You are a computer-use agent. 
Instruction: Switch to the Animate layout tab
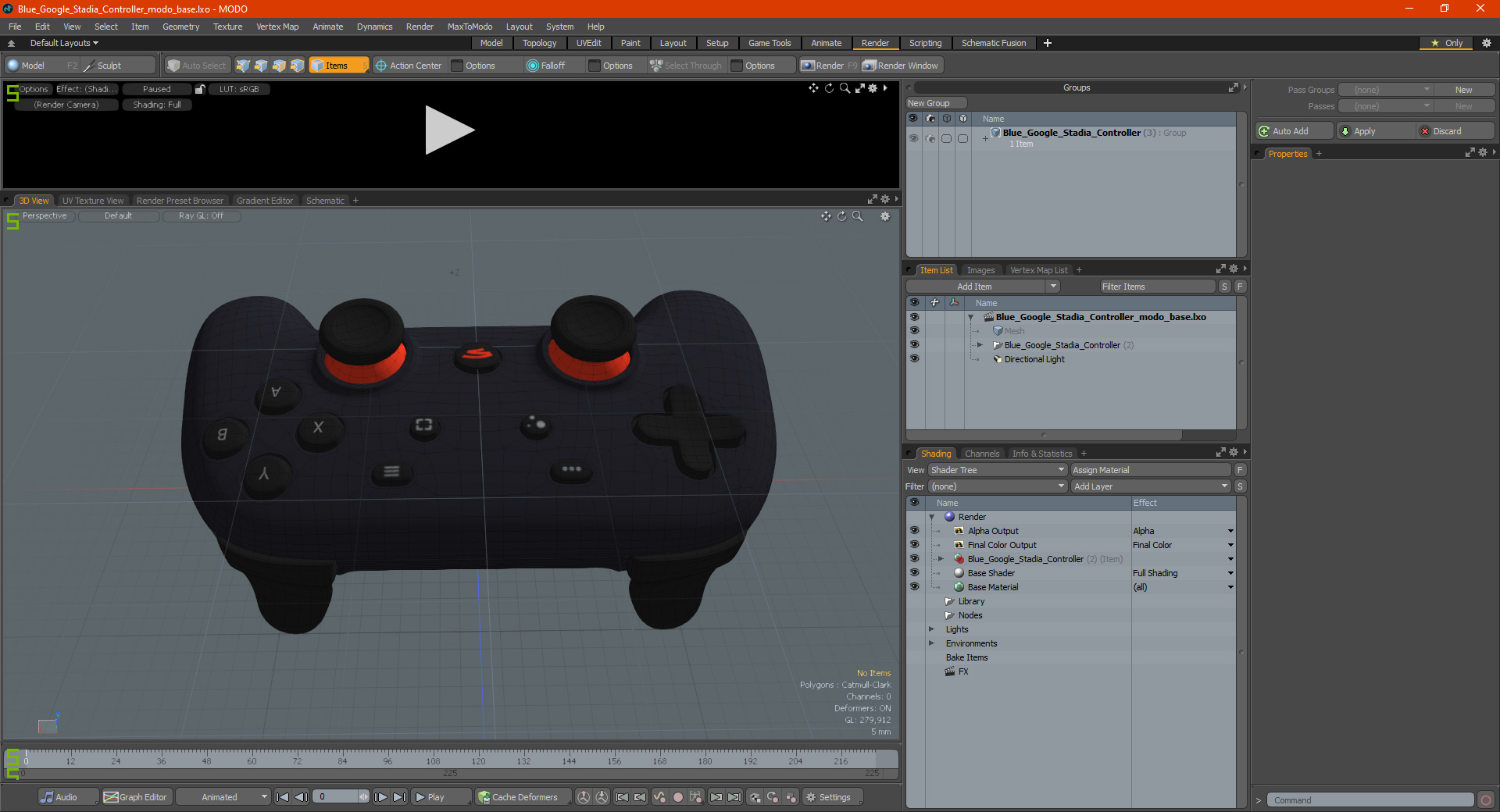pyautogui.click(x=826, y=43)
